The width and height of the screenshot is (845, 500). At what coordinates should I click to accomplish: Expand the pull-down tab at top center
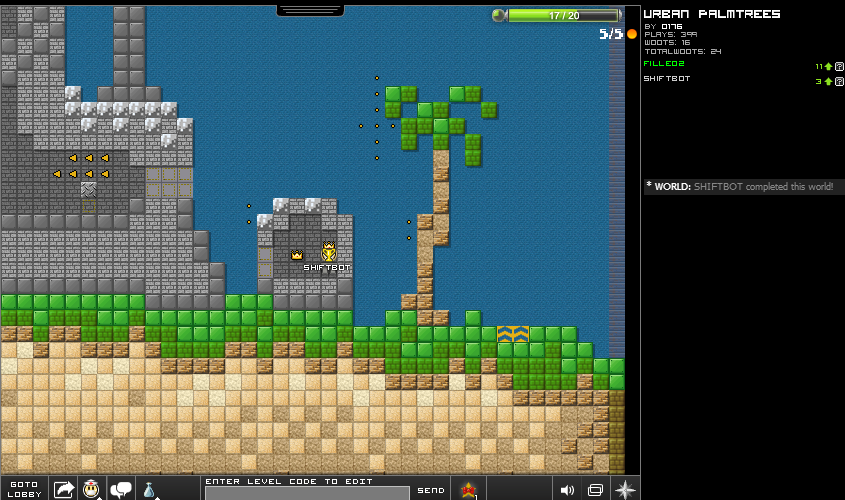[316, 10]
